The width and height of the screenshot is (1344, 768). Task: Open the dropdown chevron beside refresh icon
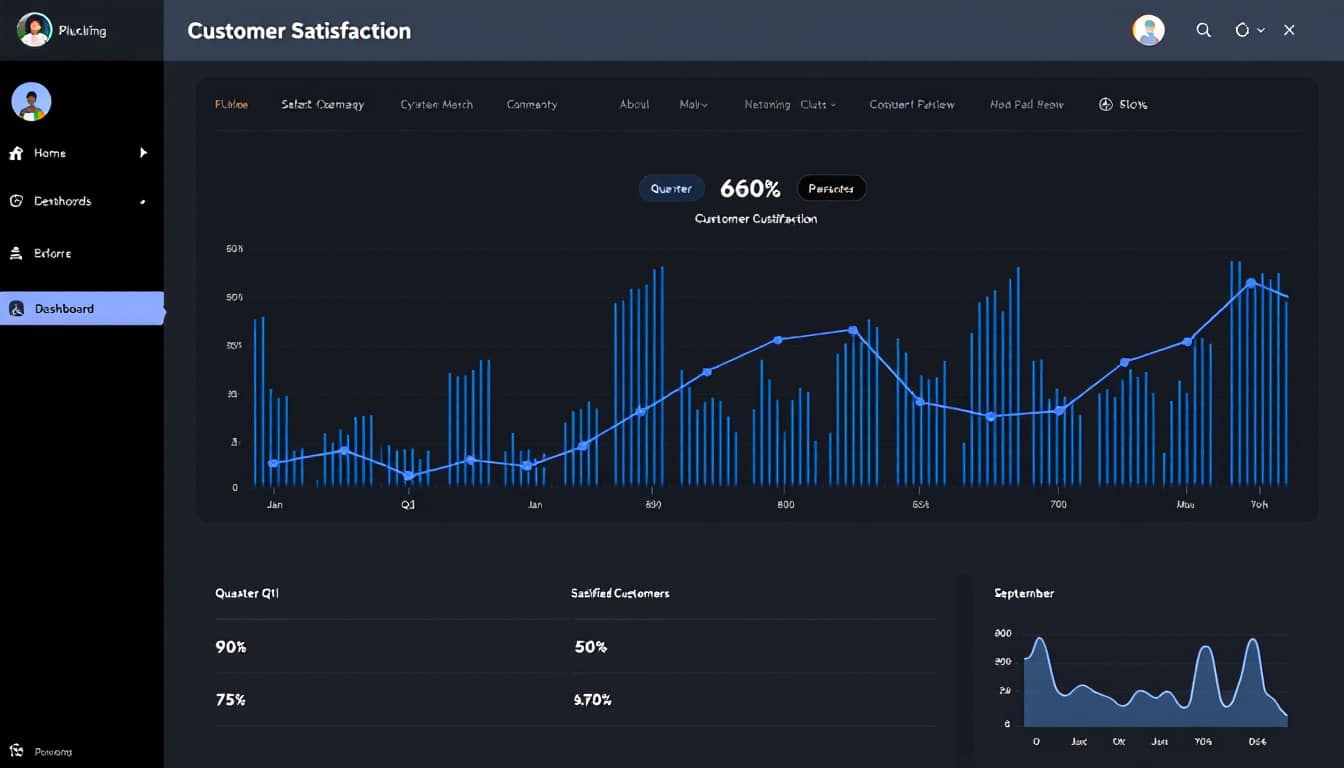1261,30
